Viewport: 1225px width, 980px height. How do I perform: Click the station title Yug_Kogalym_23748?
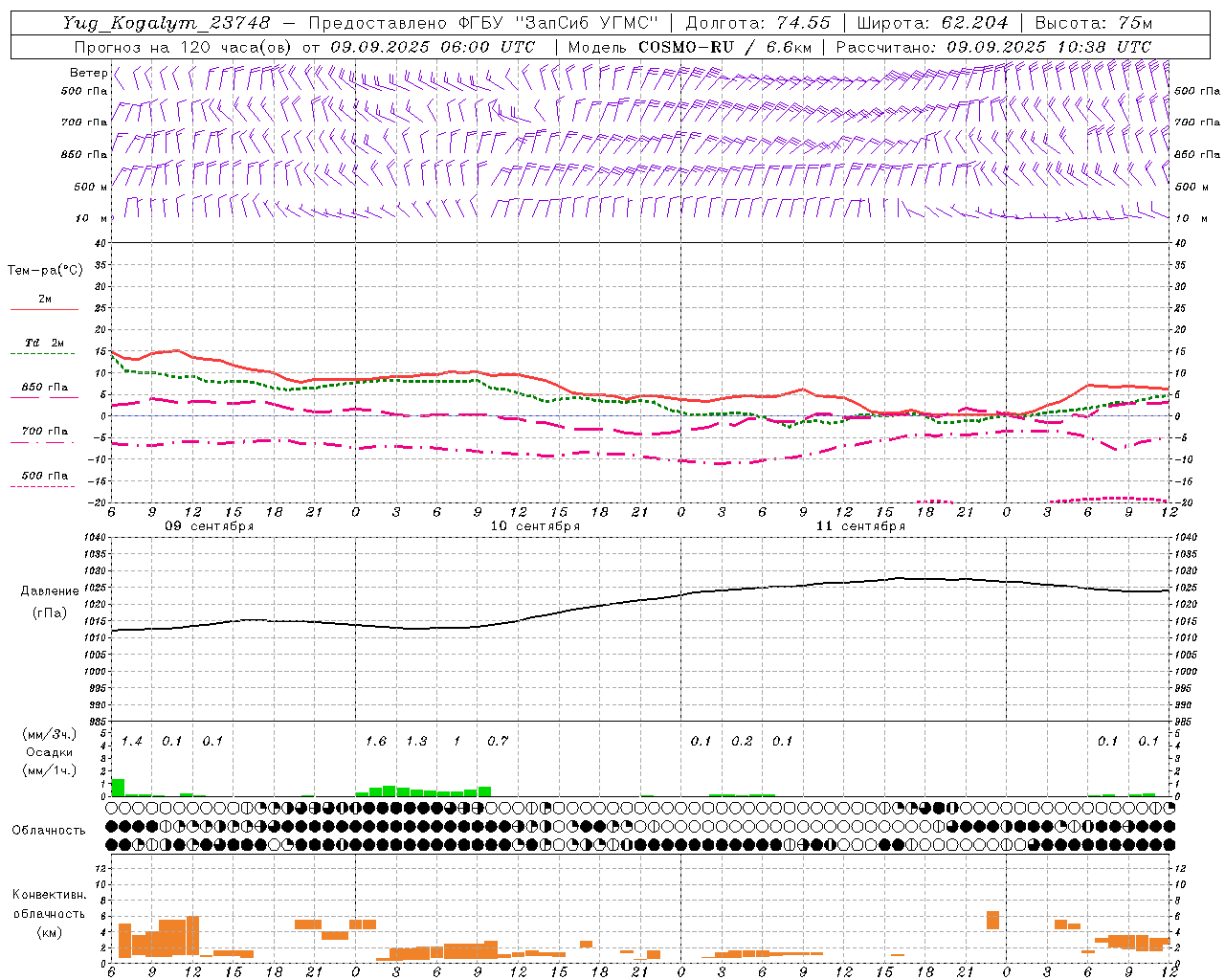pyautogui.click(x=167, y=23)
